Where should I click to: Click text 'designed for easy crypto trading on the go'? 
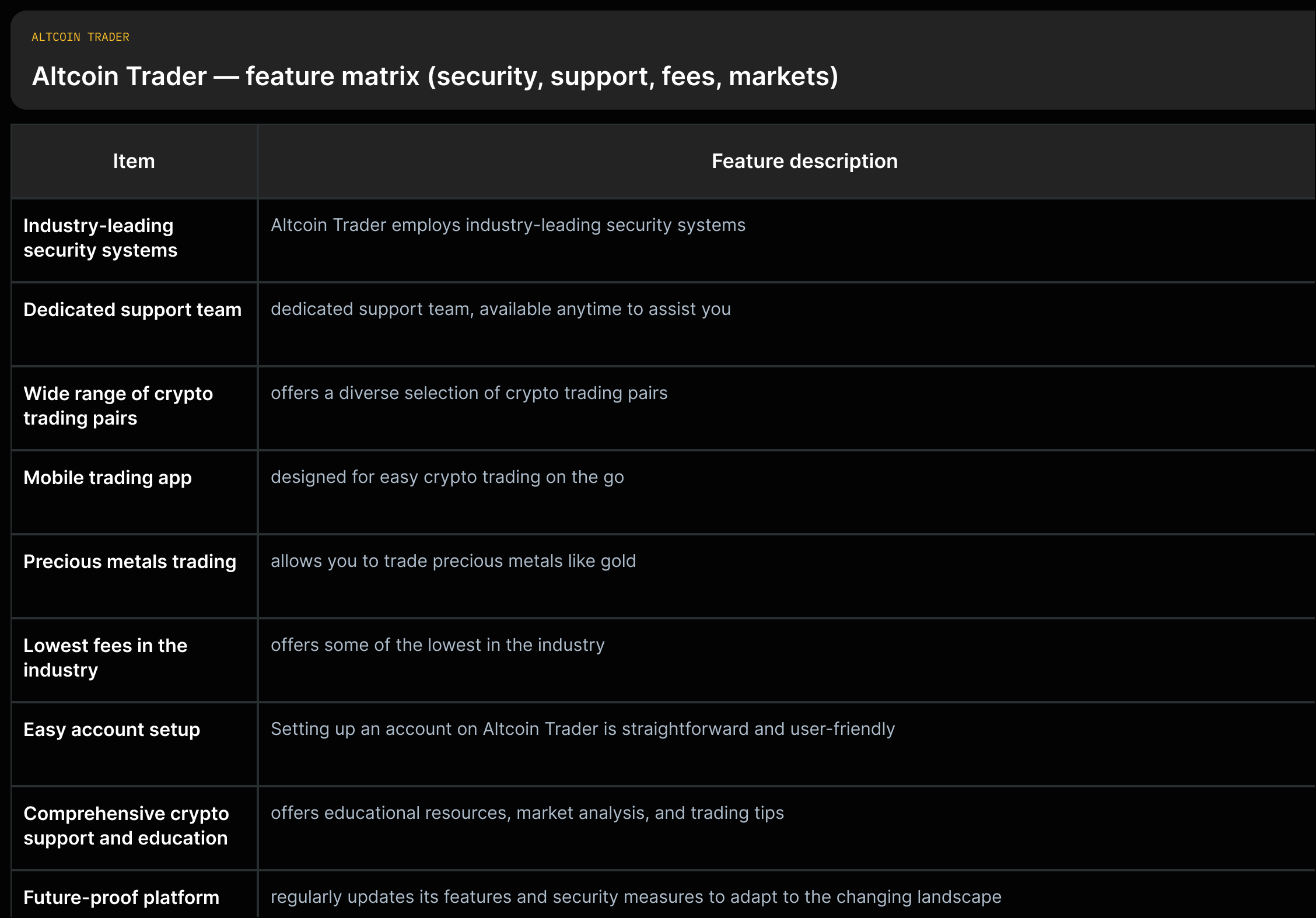click(447, 477)
